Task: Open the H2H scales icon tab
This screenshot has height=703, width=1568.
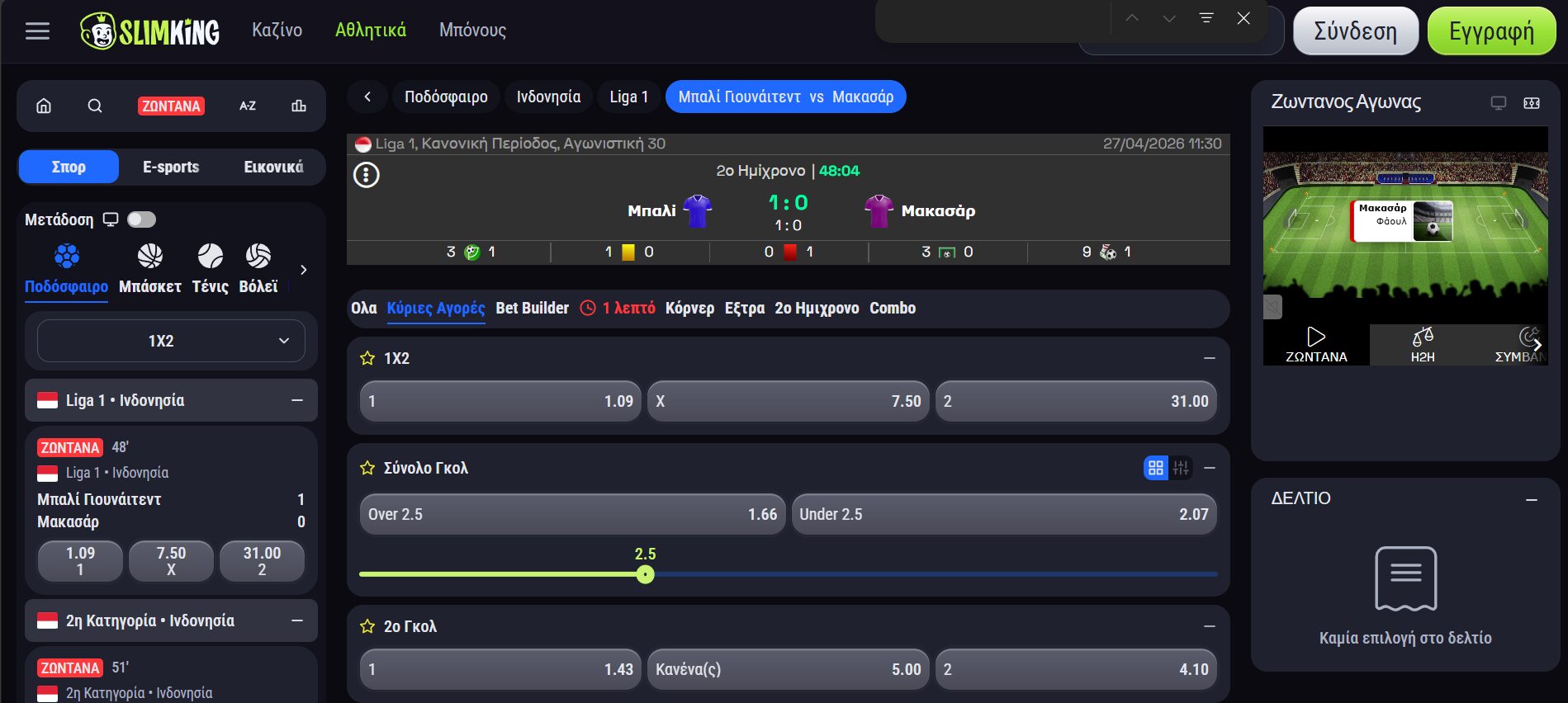Action: click(1423, 344)
